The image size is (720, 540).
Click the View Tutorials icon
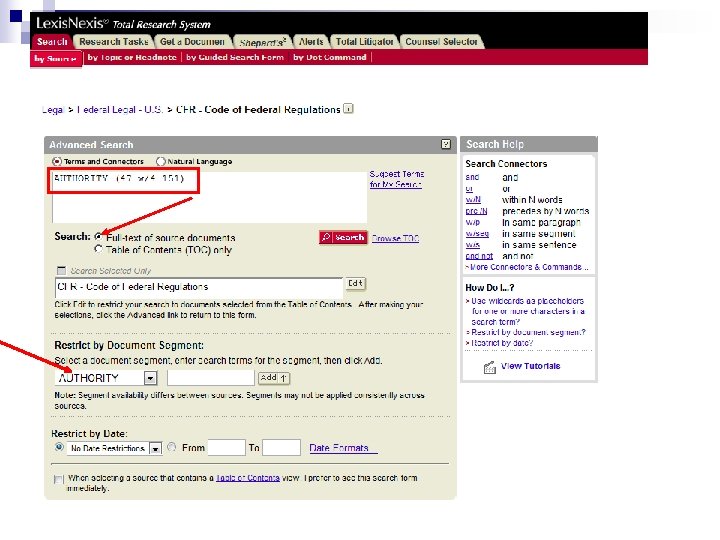pos(489,367)
